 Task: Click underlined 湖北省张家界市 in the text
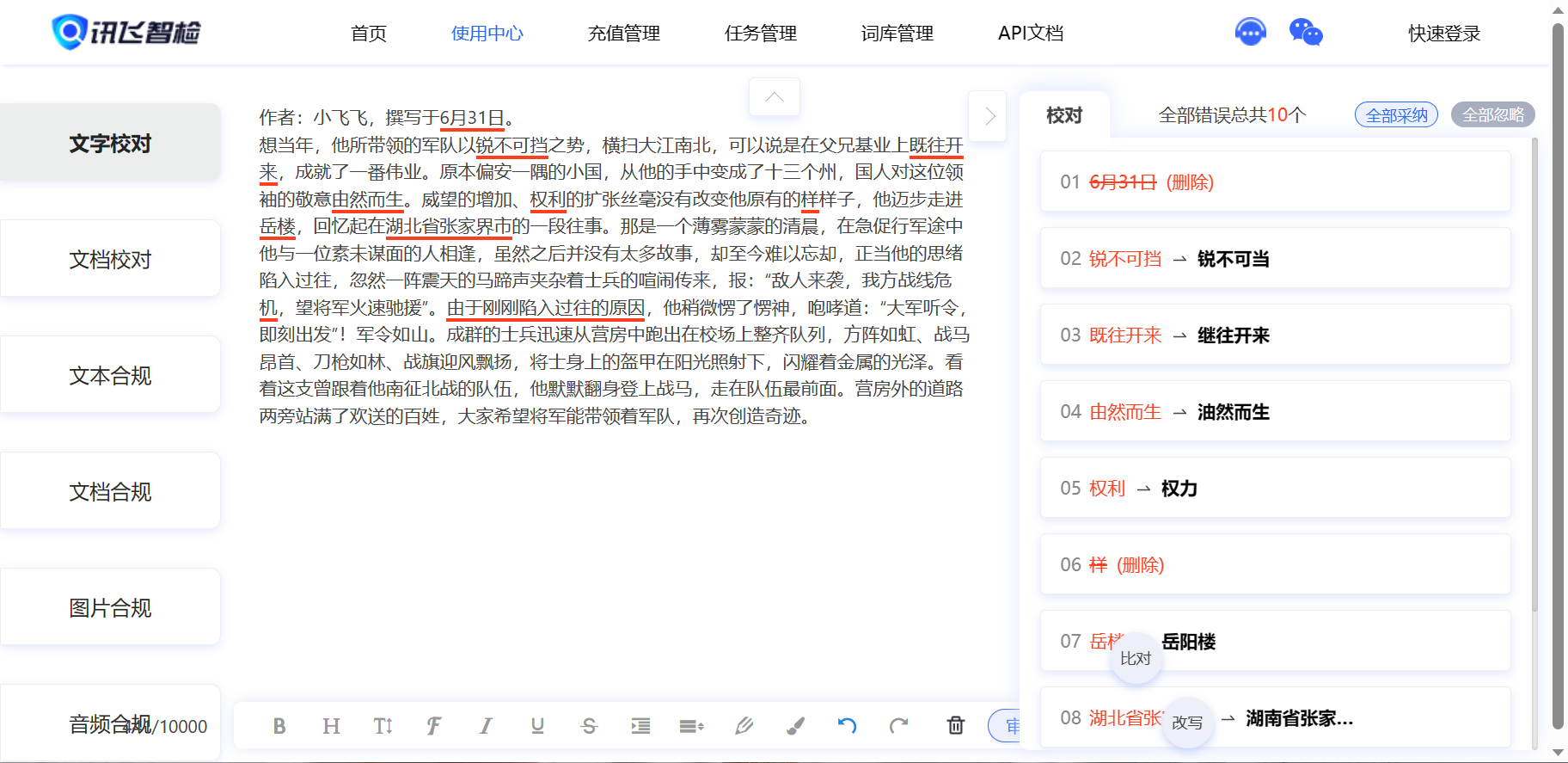coord(449,226)
